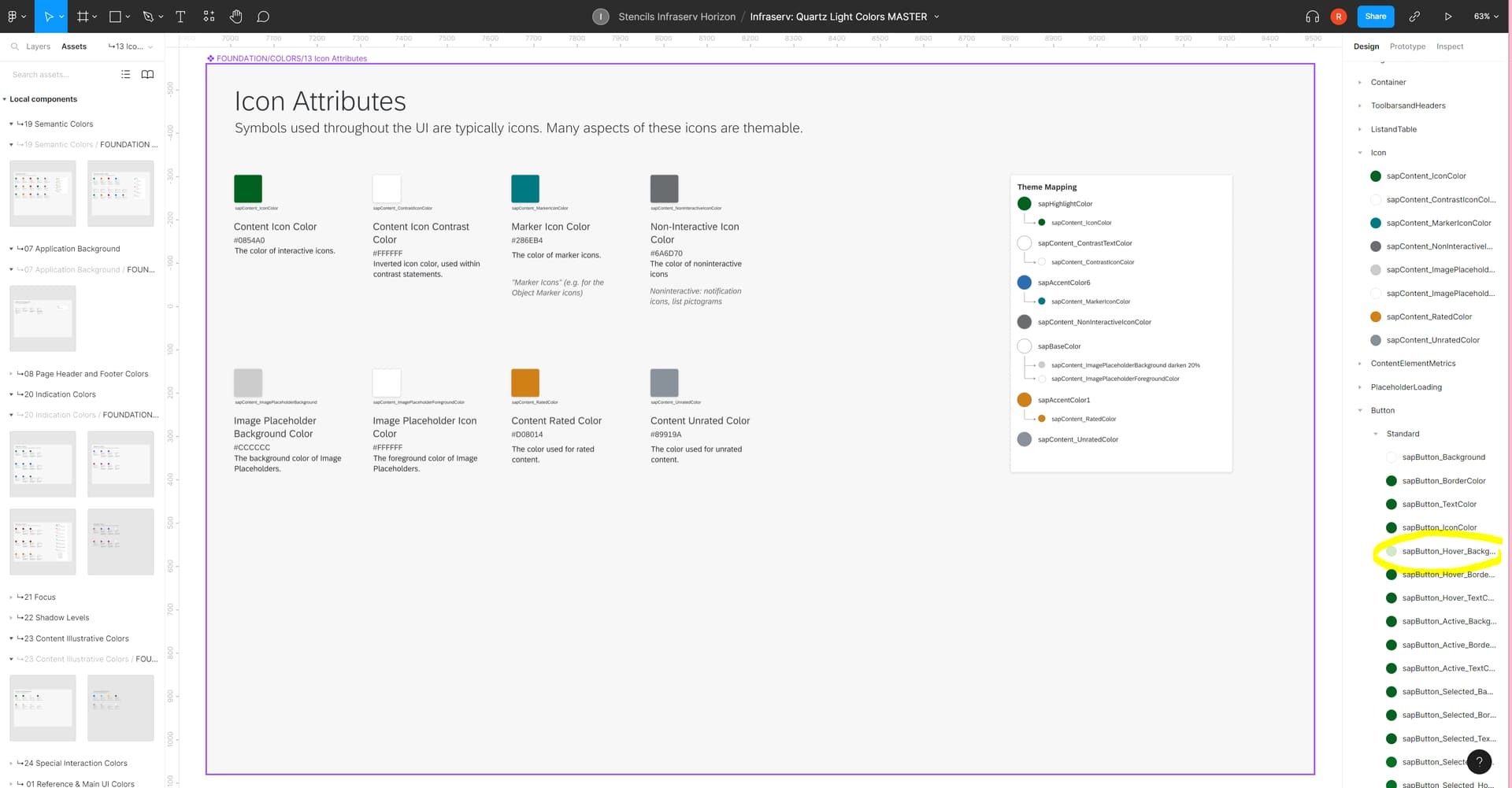The height and width of the screenshot is (788, 1512).
Task: Open the Prototype tab
Action: point(1407,46)
